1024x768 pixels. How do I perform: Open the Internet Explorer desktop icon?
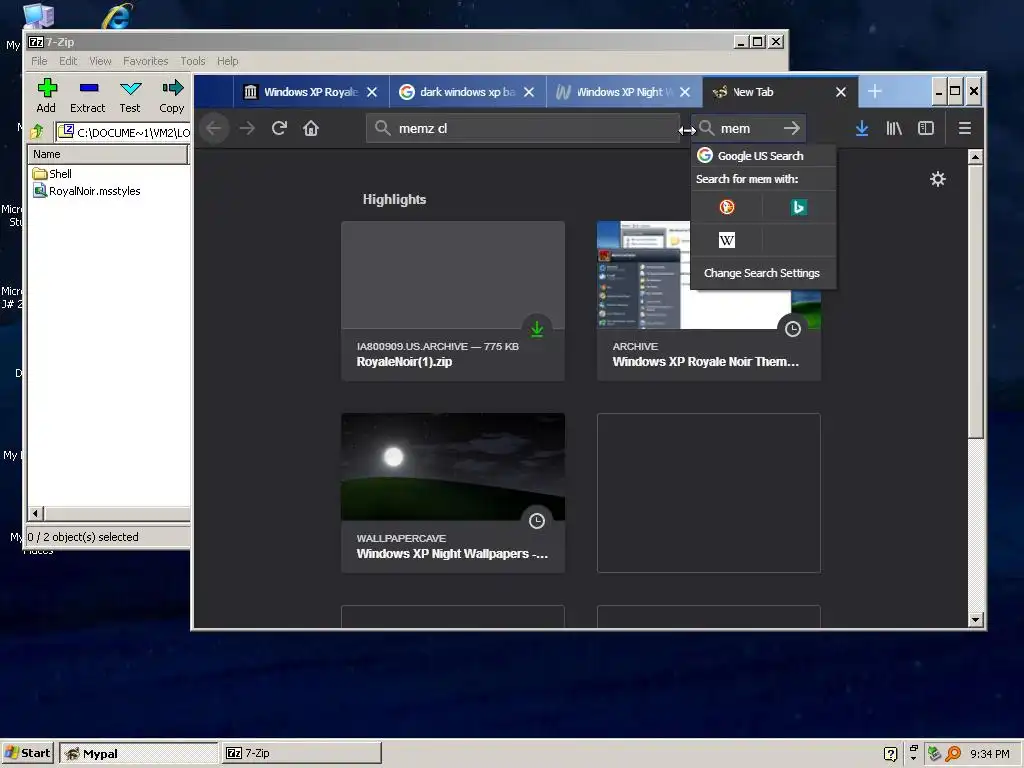point(117,16)
